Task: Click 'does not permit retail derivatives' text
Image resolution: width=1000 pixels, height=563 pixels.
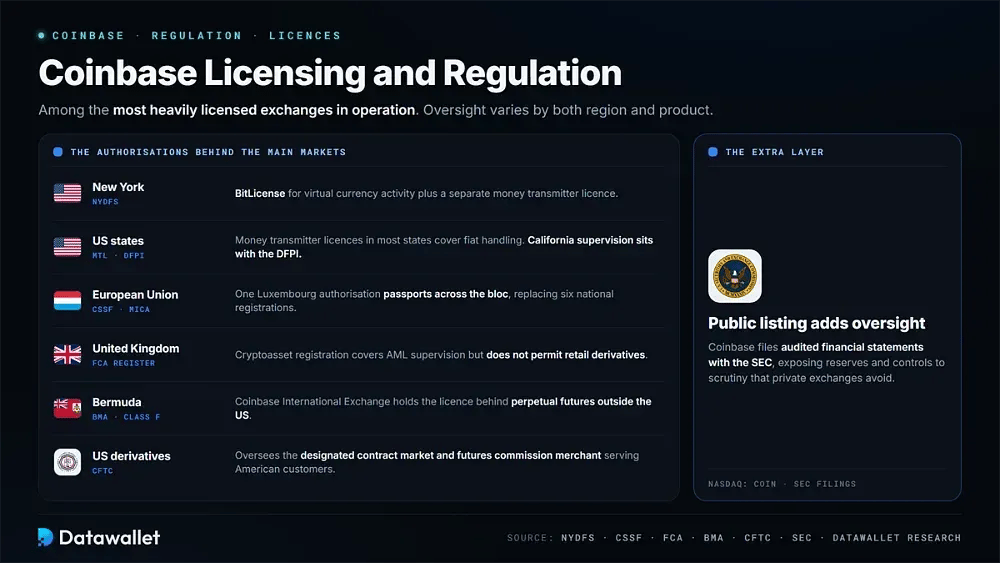Action: (x=566, y=355)
